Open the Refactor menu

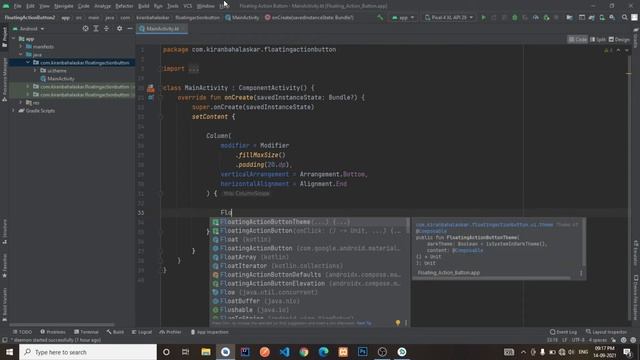pyautogui.click(x=124, y=6)
